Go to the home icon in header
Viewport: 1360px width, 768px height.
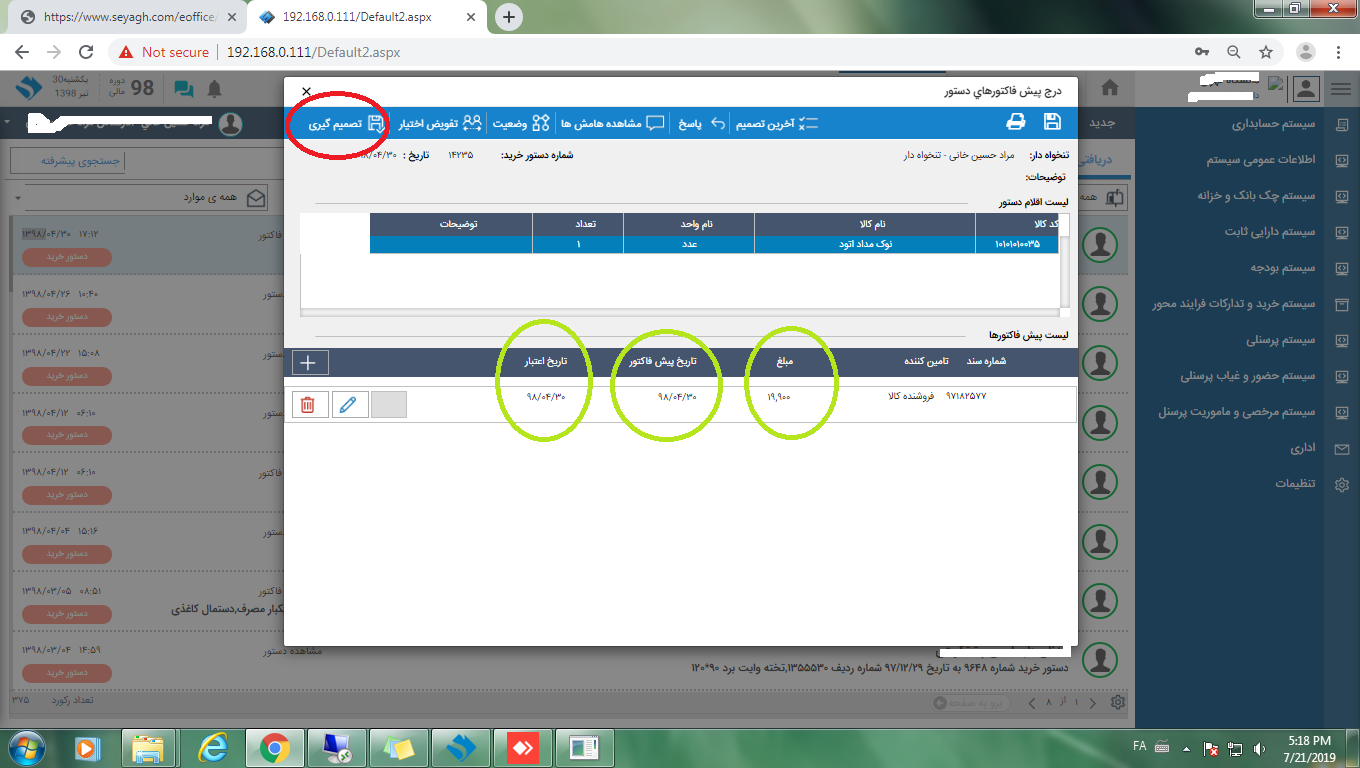point(1110,88)
